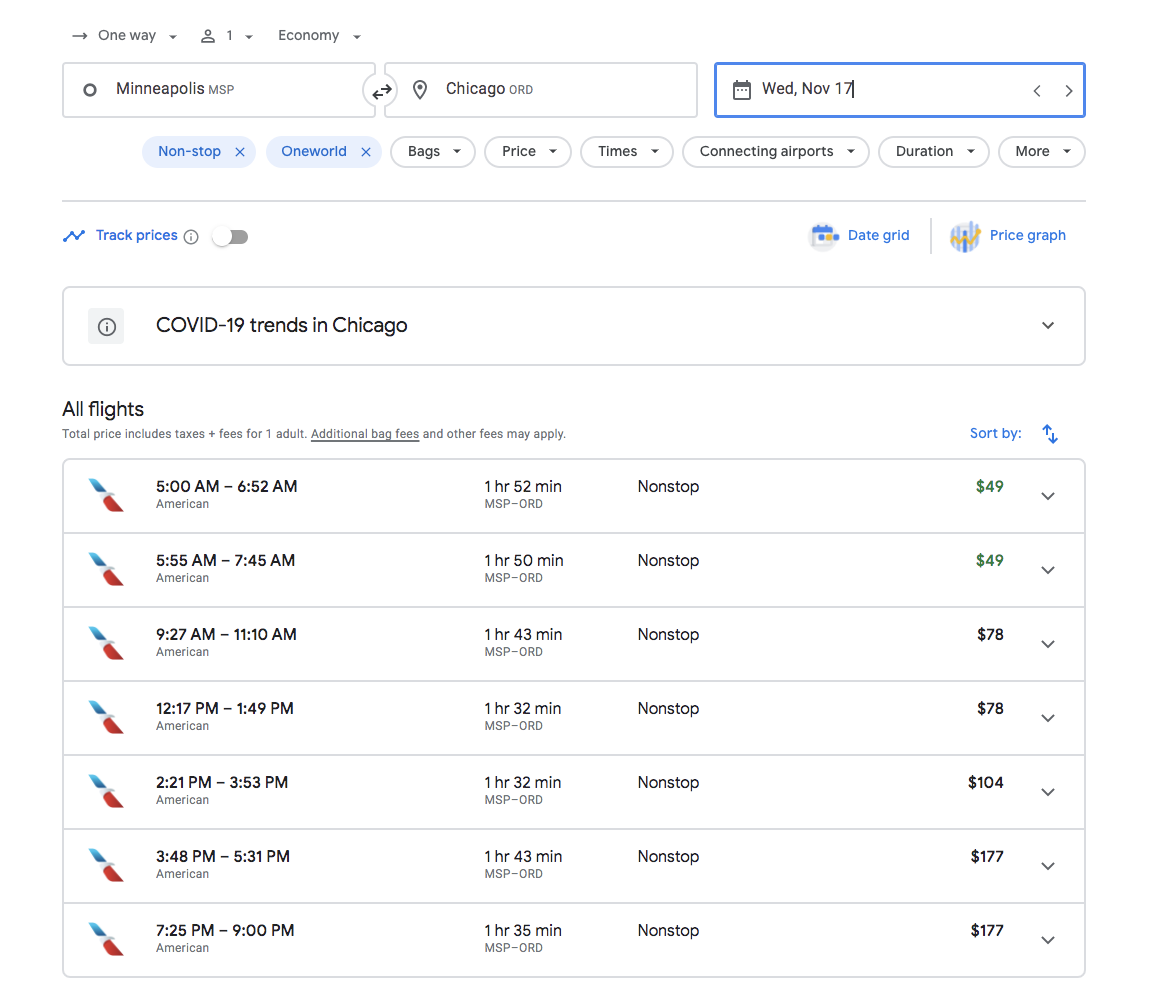The height and width of the screenshot is (998, 1156).
Task: Open the Economy cabin class menu
Action: 318,35
